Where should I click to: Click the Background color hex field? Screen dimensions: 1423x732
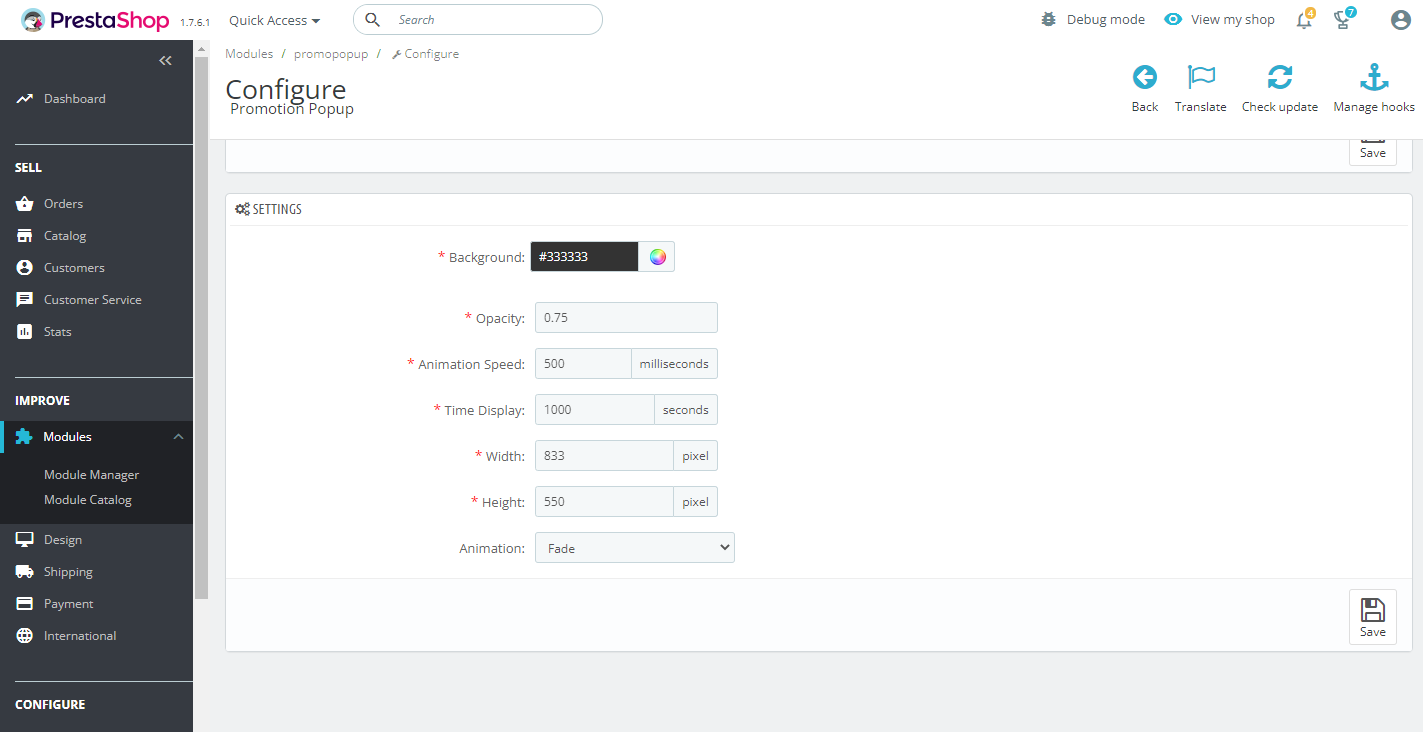pos(584,257)
